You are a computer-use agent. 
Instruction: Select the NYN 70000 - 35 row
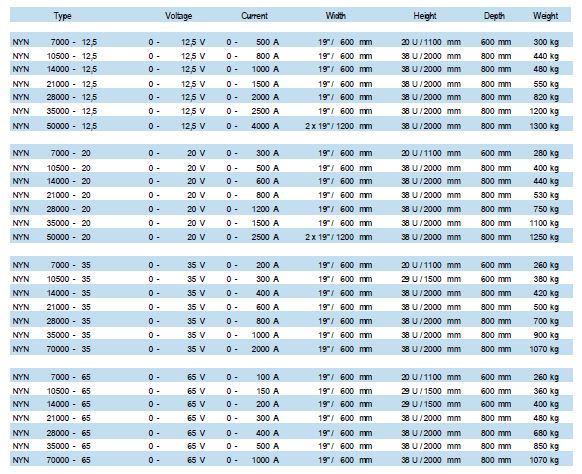[291, 349]
